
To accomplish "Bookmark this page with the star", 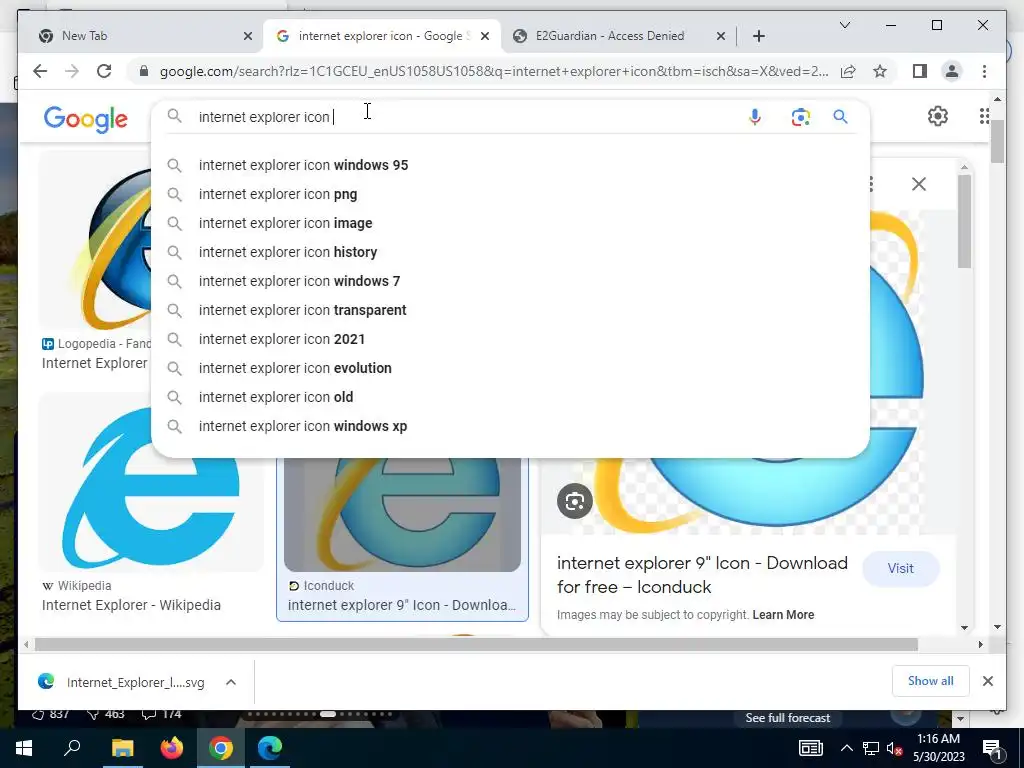I will coord(880,71).
